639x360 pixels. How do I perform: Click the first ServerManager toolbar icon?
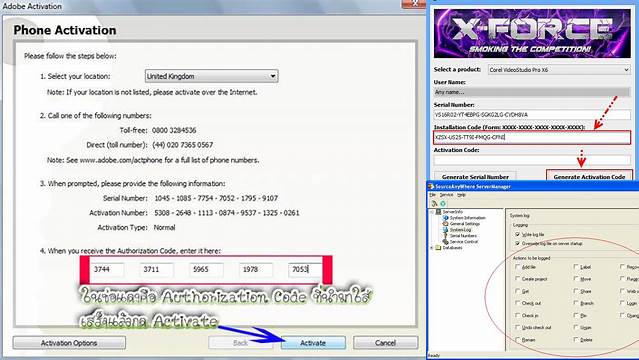[x=434, y=203]
